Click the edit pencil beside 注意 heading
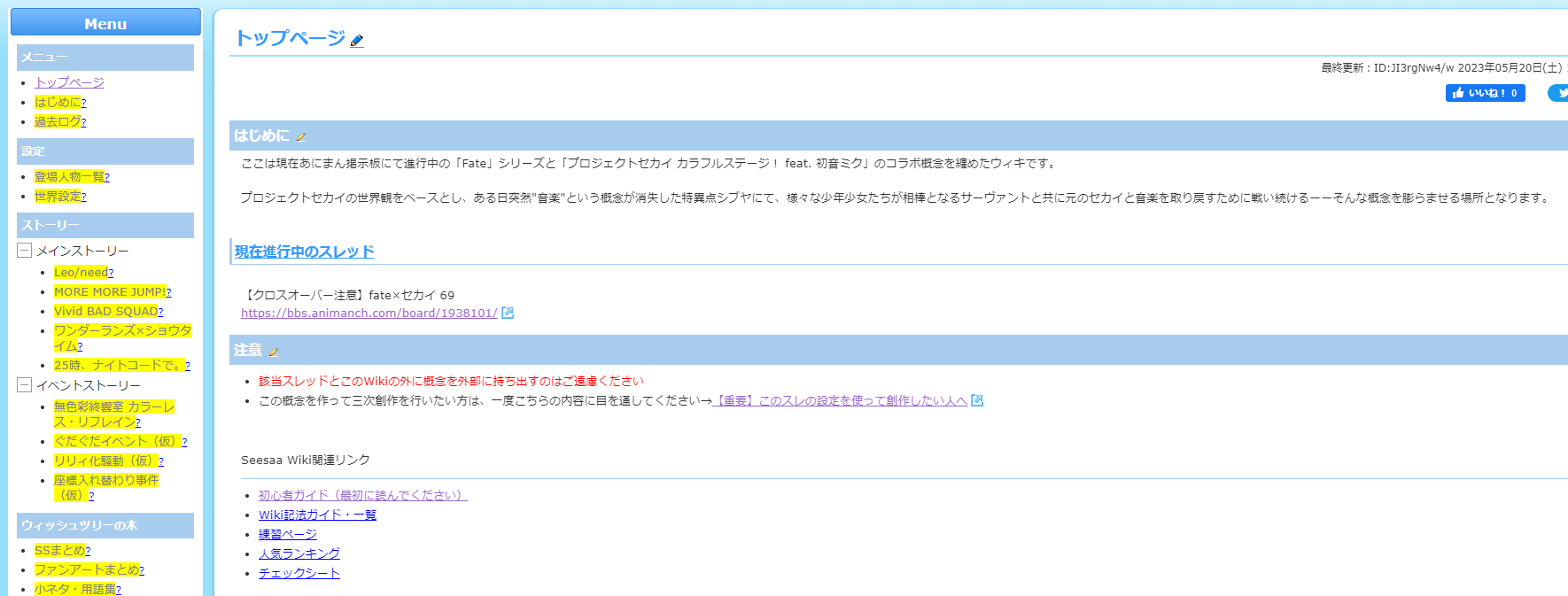Viewport: 1568px width, 596px height. click(x=274, y=352)
